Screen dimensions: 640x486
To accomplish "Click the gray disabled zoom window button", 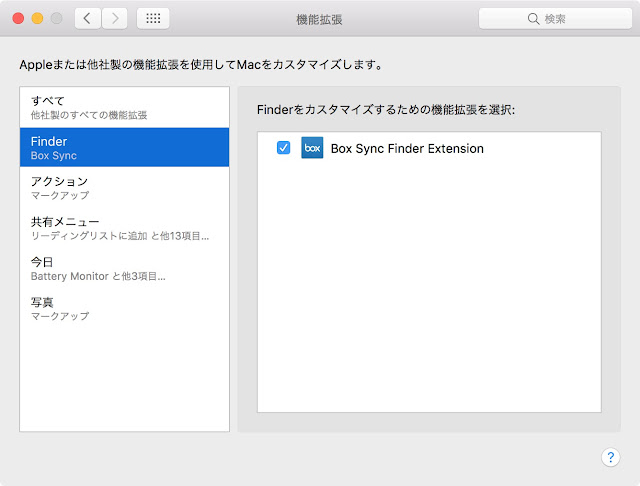I will 56,18.
